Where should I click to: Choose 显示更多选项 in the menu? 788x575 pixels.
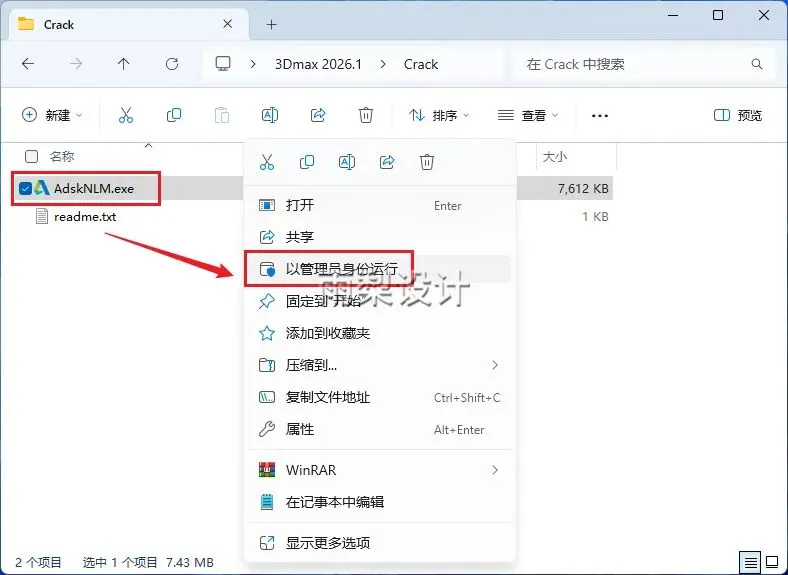coord(379,543)
